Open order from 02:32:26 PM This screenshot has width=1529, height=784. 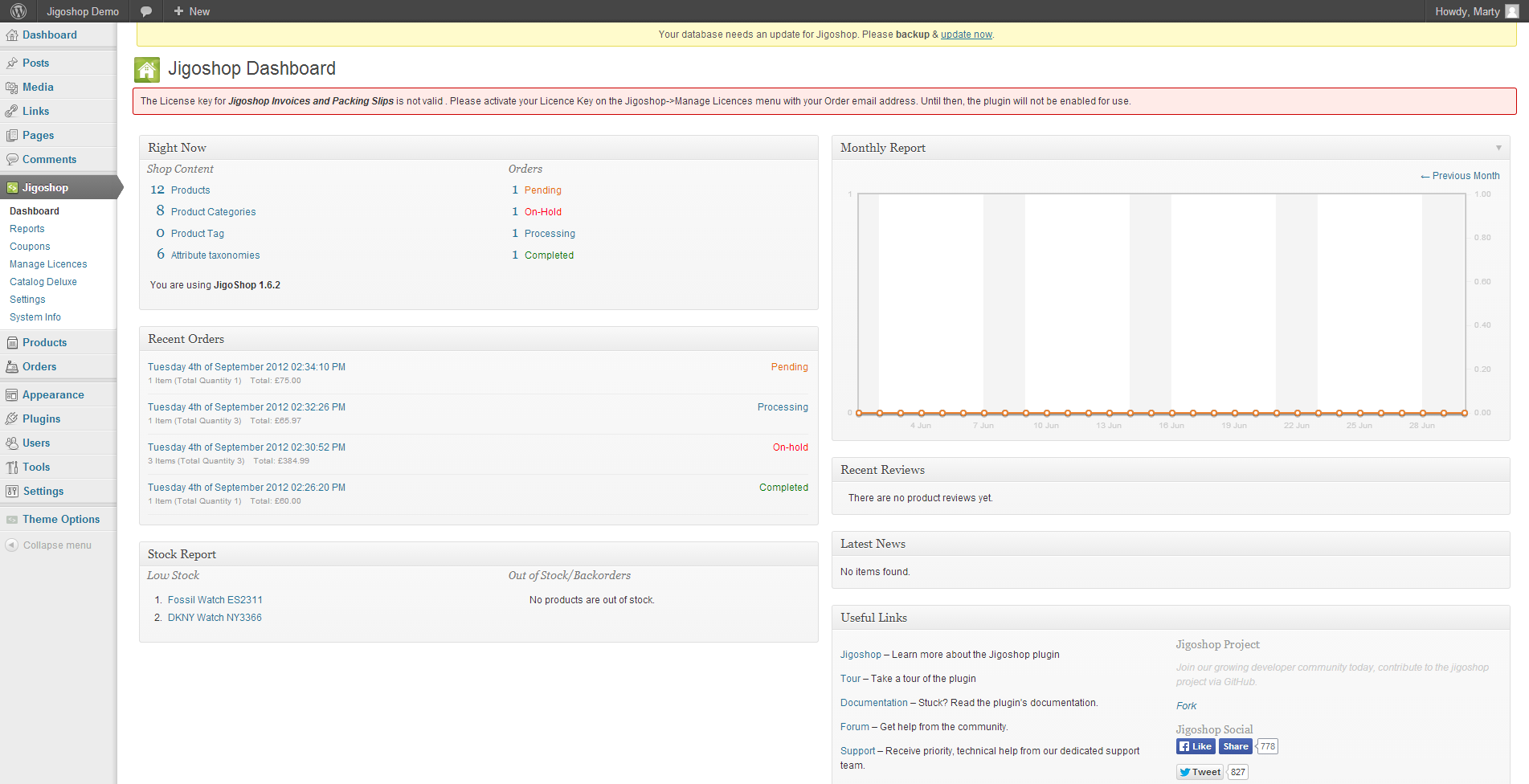(247, 407)
